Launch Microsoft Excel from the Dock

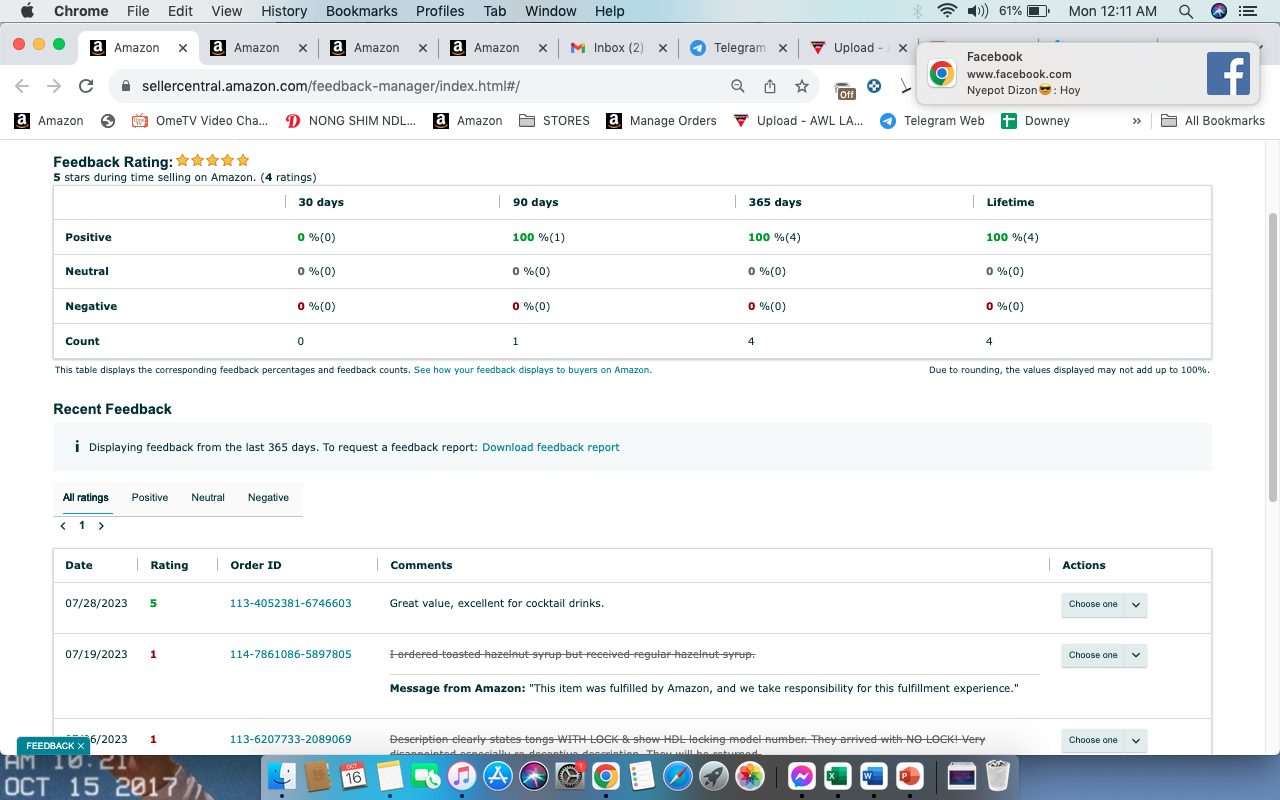coord(837,776)
